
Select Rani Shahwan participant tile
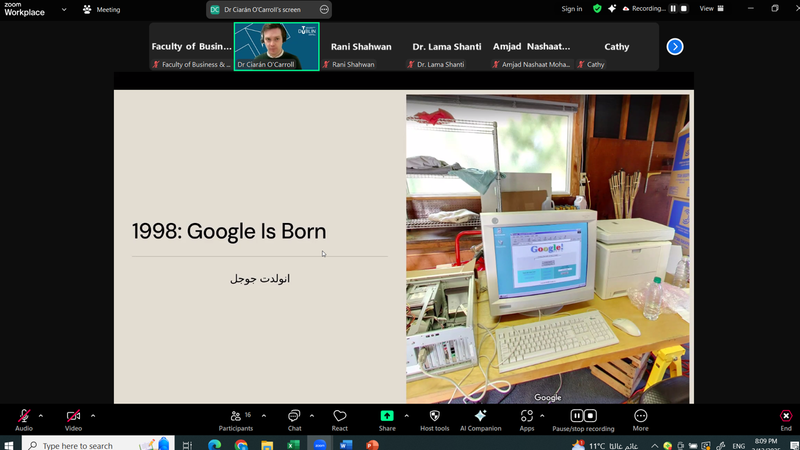coord(361,46)
